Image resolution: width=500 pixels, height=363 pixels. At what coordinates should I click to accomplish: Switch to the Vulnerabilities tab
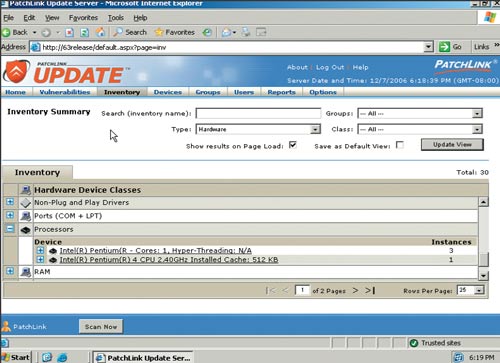65,92
